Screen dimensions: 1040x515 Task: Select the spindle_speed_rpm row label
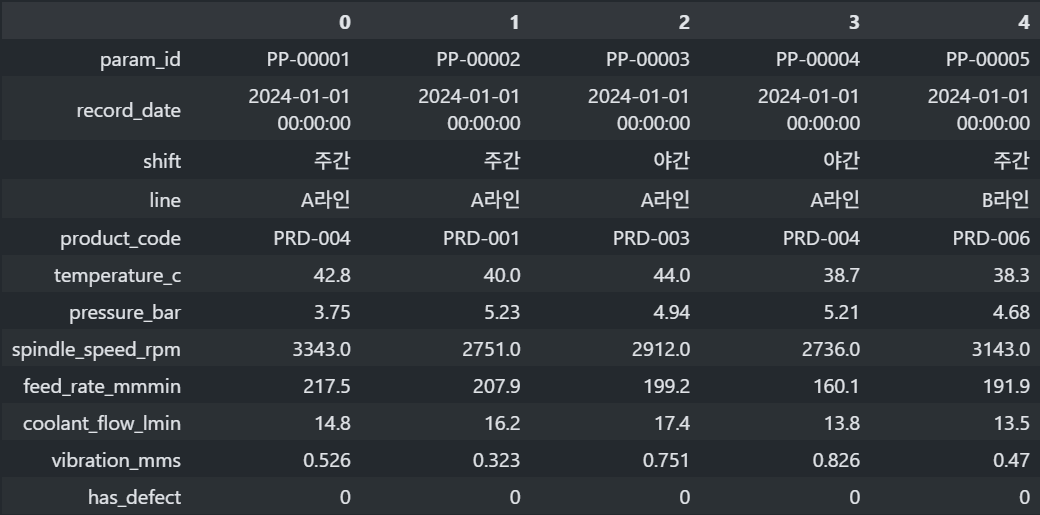point(96,349)
